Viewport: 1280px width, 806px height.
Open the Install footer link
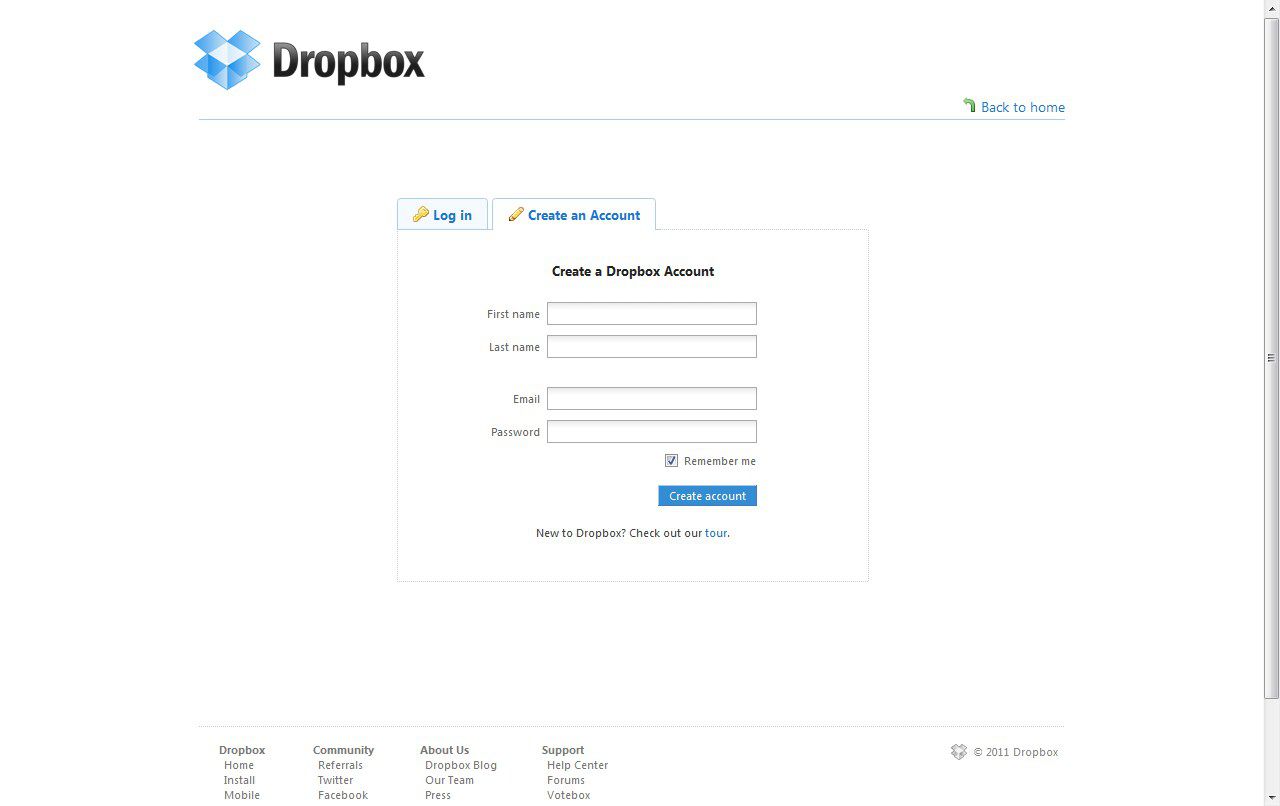coord(239,780)
